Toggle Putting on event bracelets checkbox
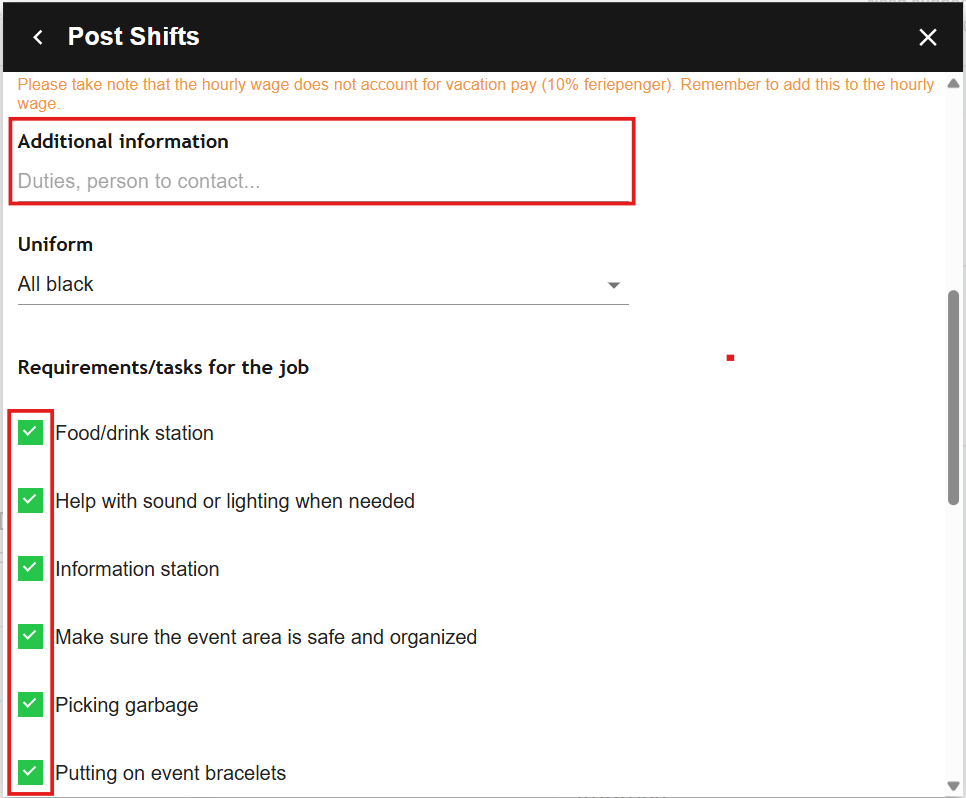This screenshot has width=966, height=798. [x=31, y=772]
